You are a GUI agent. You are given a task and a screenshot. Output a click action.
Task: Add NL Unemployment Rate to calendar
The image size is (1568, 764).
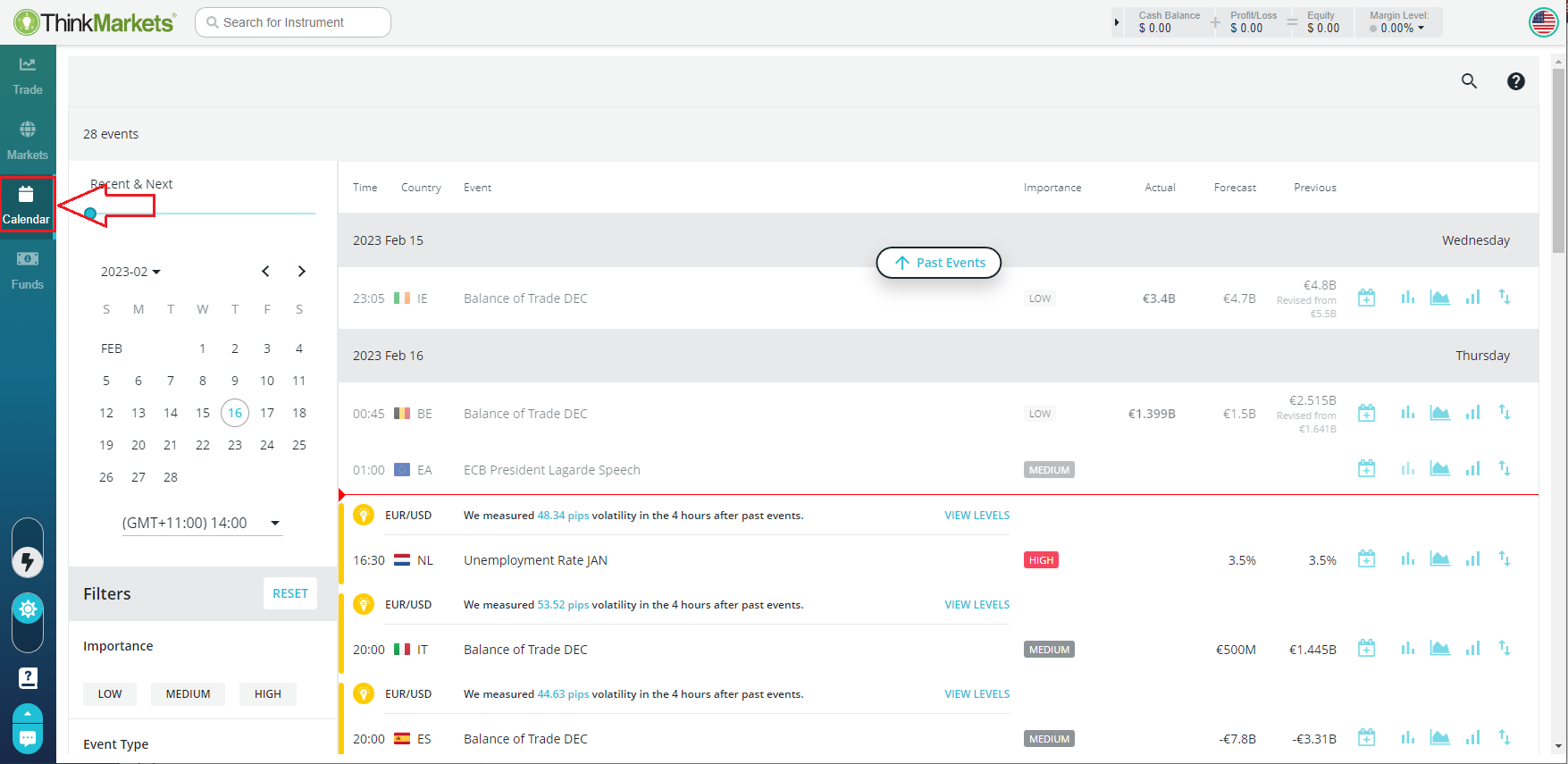(x=1367, y=559)
